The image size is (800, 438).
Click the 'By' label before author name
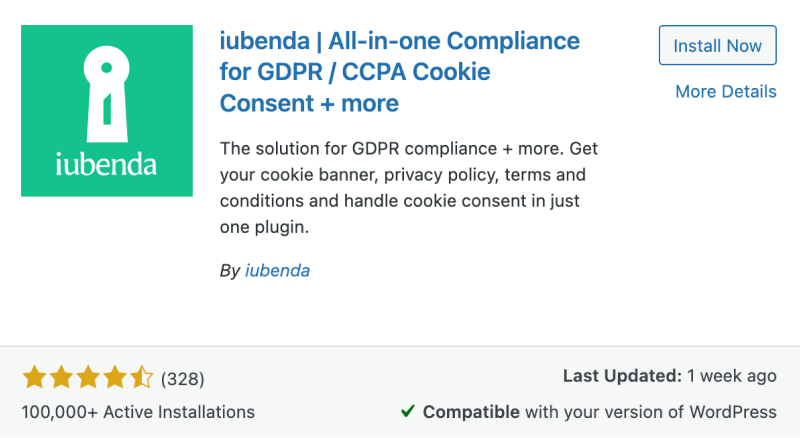pyautogui.click(x=229, y=270)
